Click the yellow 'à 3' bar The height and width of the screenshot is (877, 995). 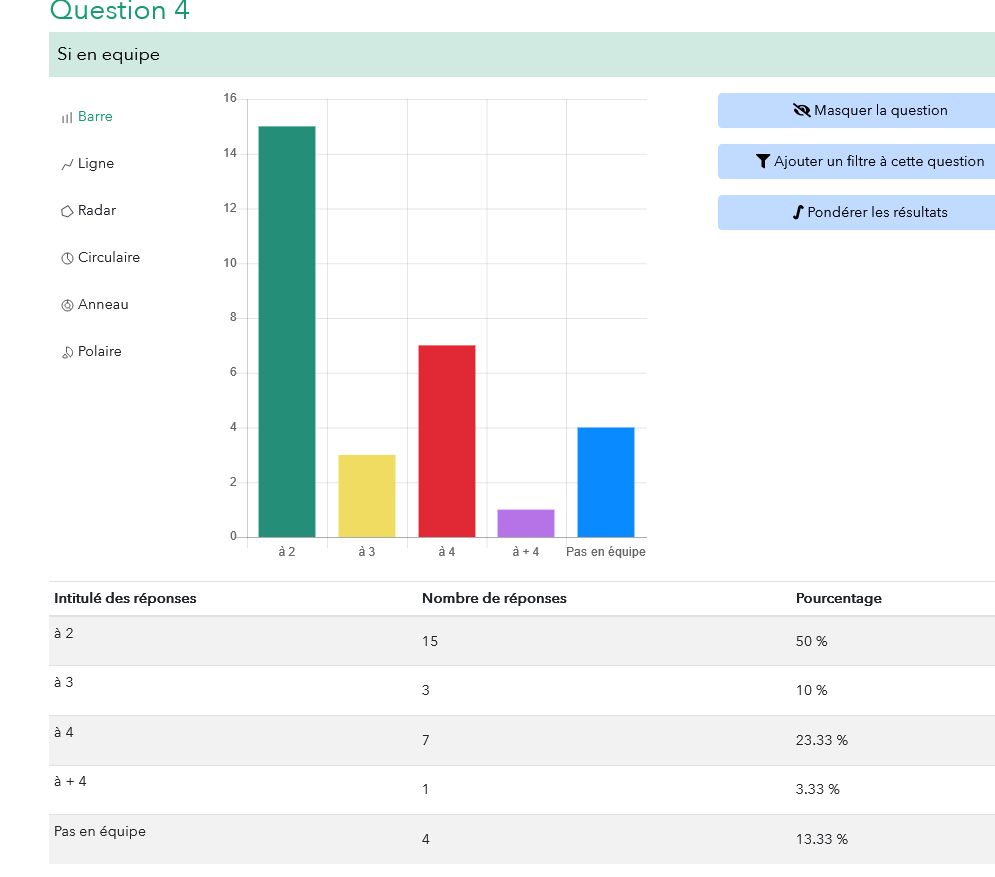point(367,496)
